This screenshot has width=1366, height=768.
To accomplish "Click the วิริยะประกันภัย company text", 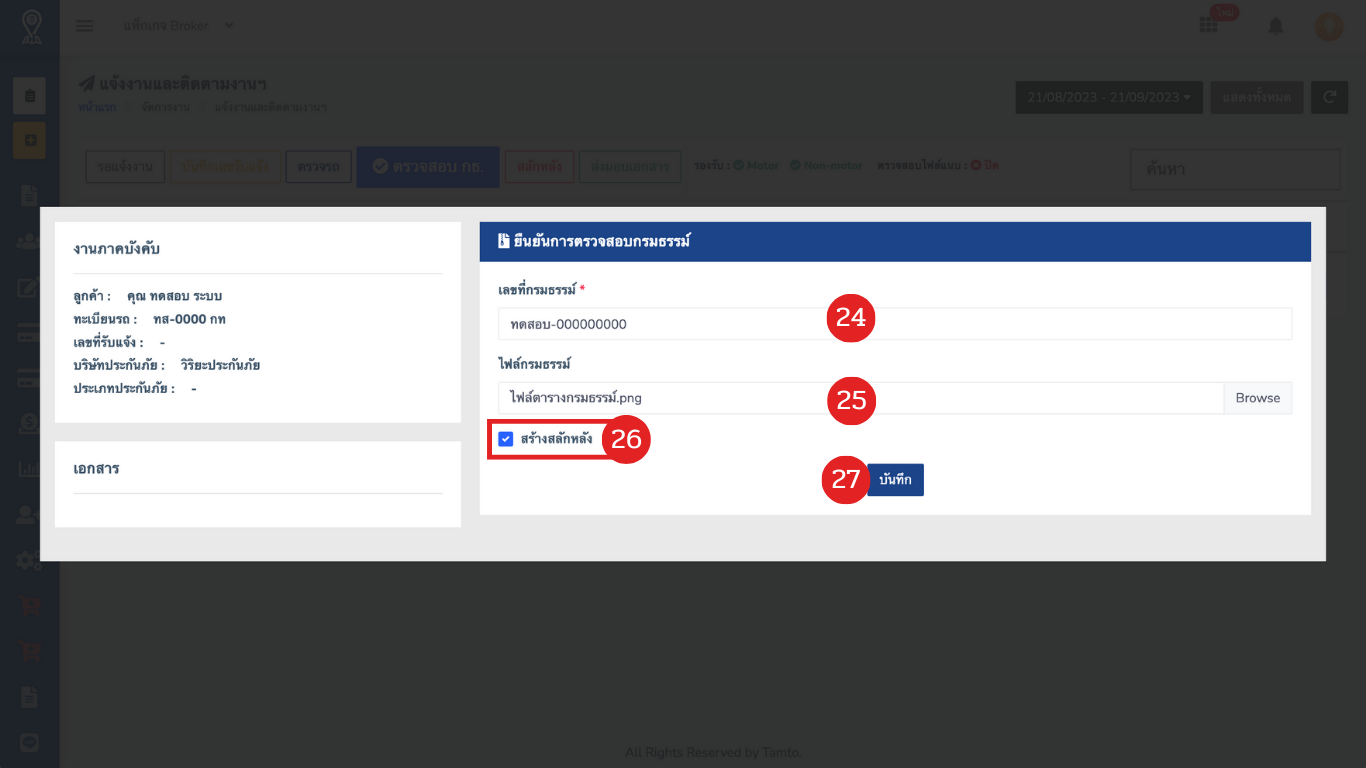I will (220, 365).
